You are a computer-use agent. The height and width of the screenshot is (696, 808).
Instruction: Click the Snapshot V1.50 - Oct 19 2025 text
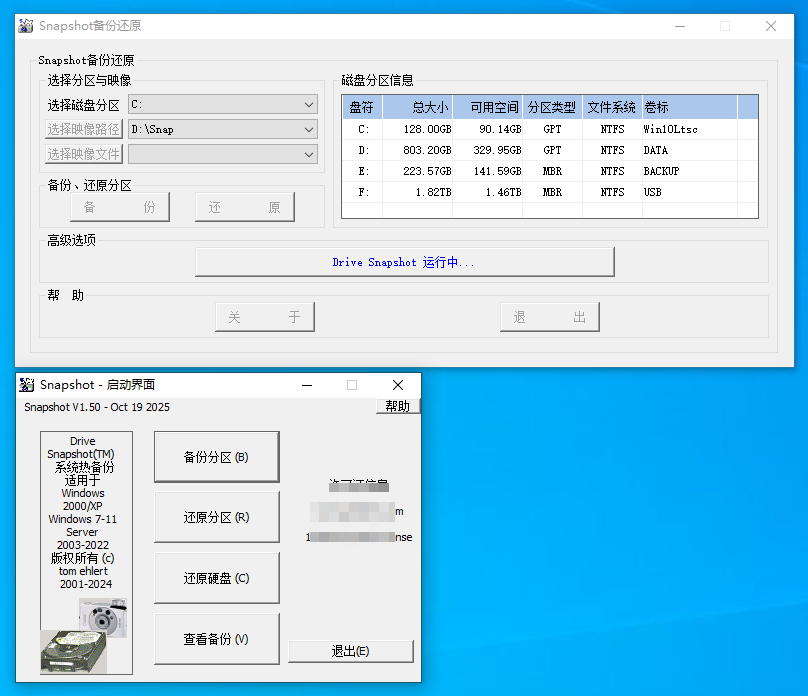(x=97, y=407)
